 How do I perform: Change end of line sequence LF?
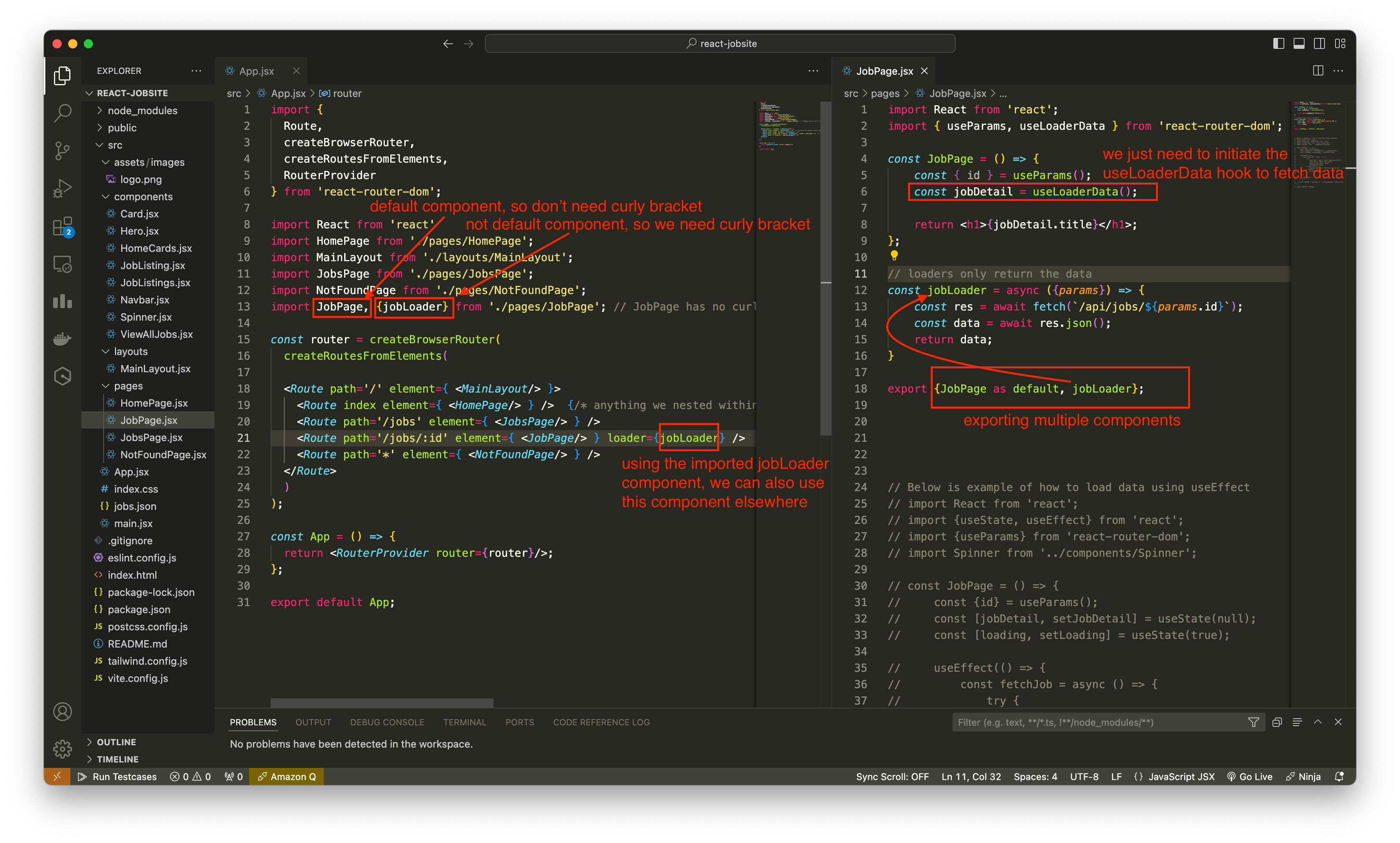[x=1116, y=777]
